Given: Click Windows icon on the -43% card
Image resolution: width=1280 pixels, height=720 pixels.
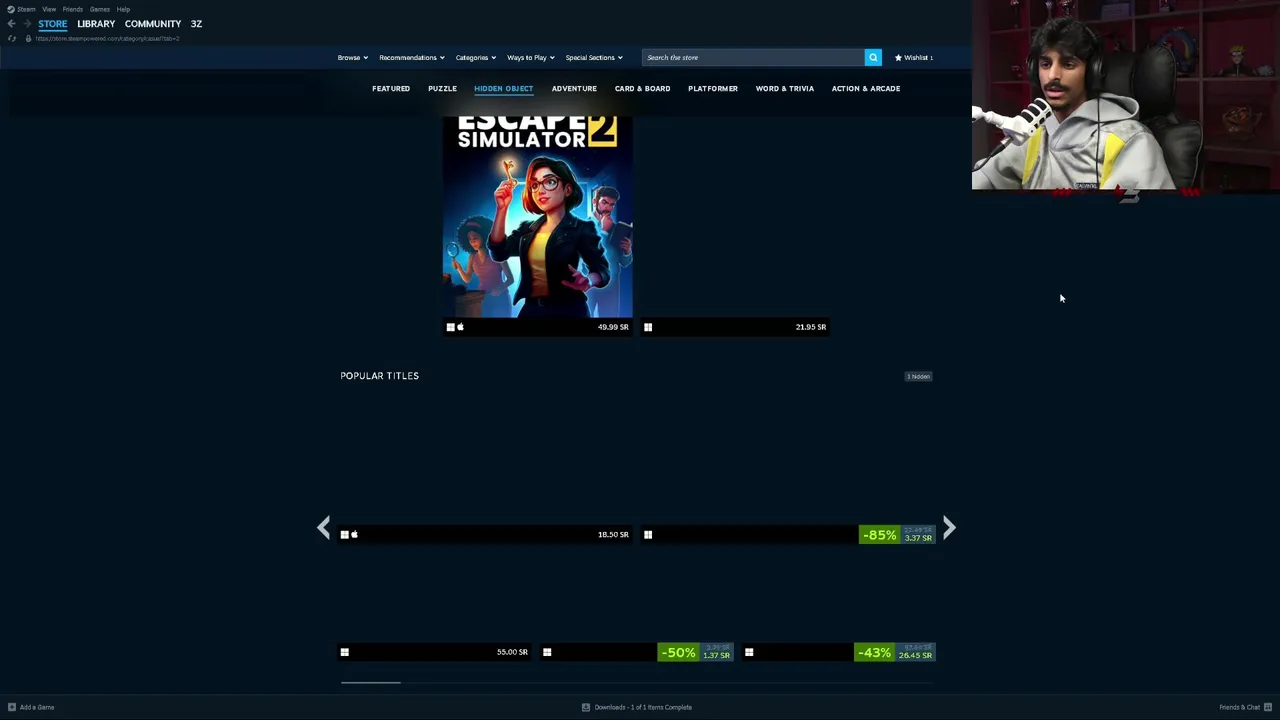Looking at the screenshot, I should 749,652.
